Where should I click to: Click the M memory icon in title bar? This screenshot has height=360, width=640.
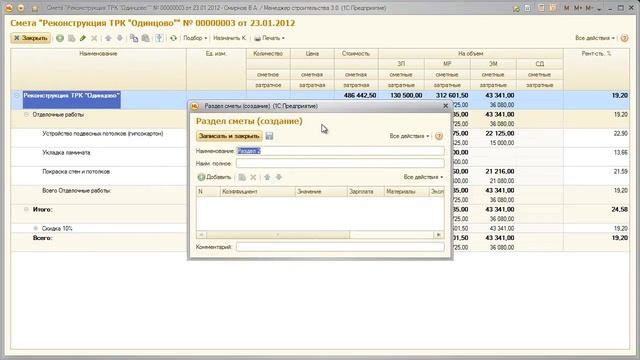coord(567,8)
